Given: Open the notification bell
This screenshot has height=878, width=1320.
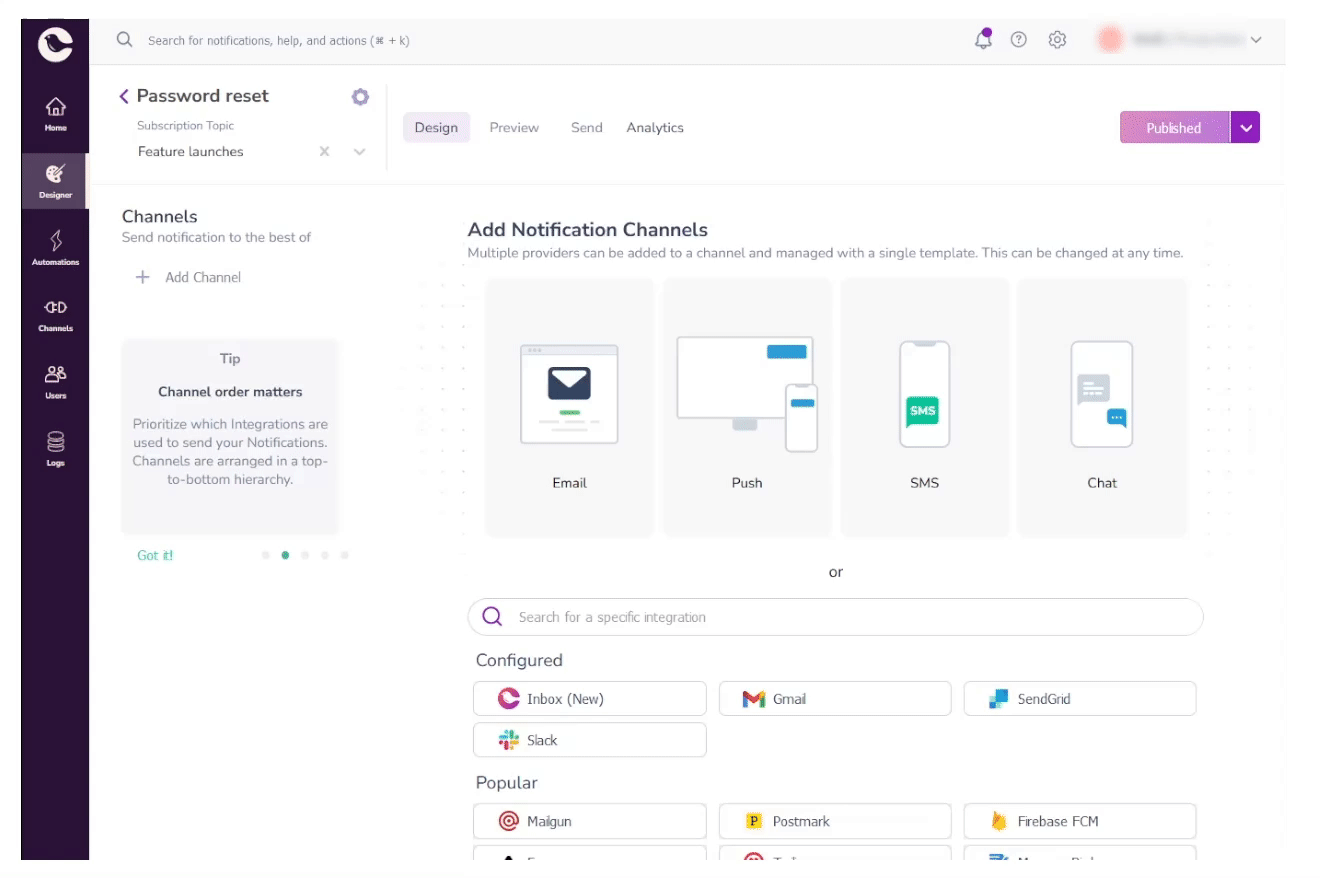Looking at the screenshot, I should pyautogui.click(x=982, y=40).
